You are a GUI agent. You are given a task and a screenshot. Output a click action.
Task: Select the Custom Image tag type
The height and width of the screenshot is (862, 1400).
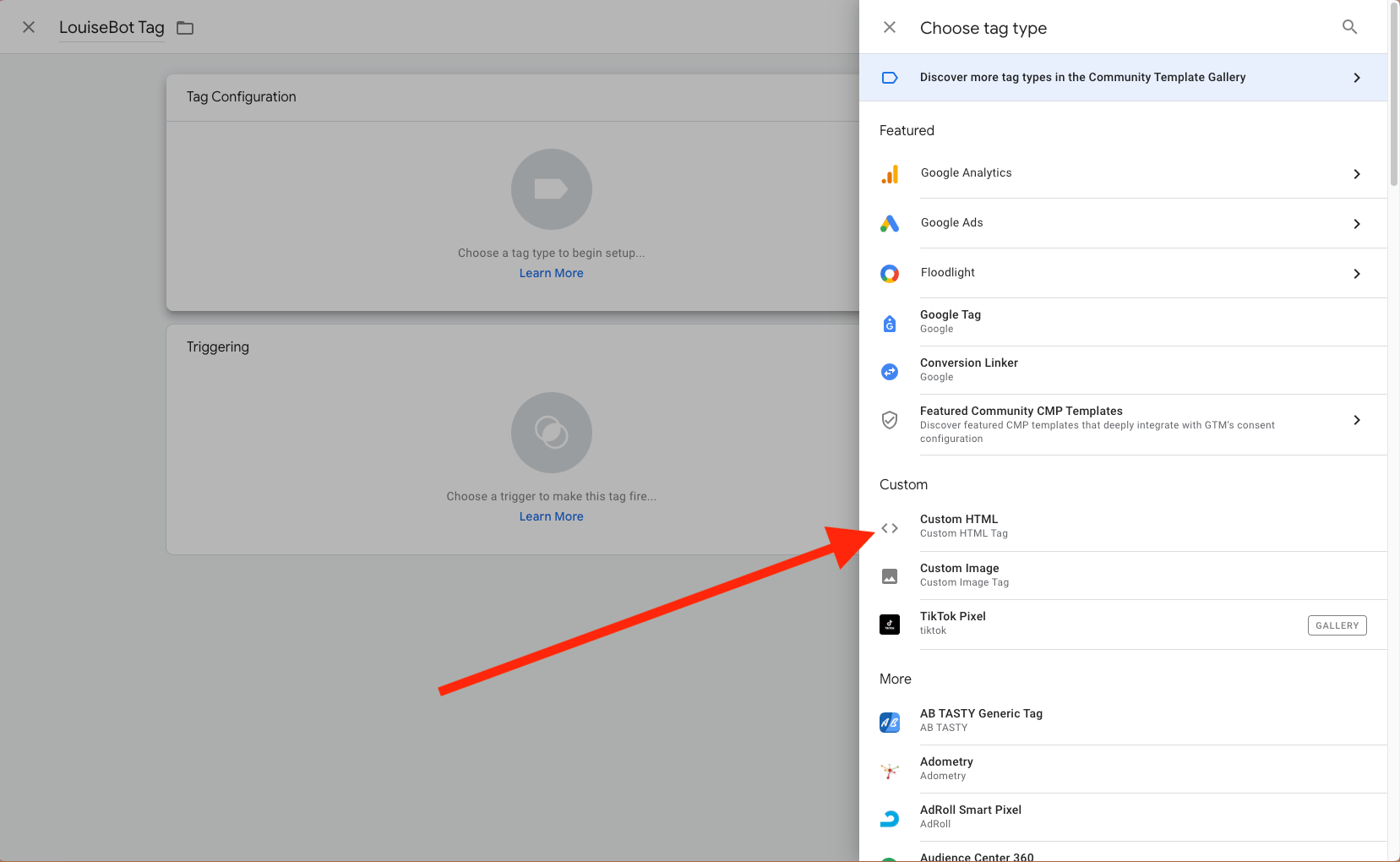tap(1123, 576)
